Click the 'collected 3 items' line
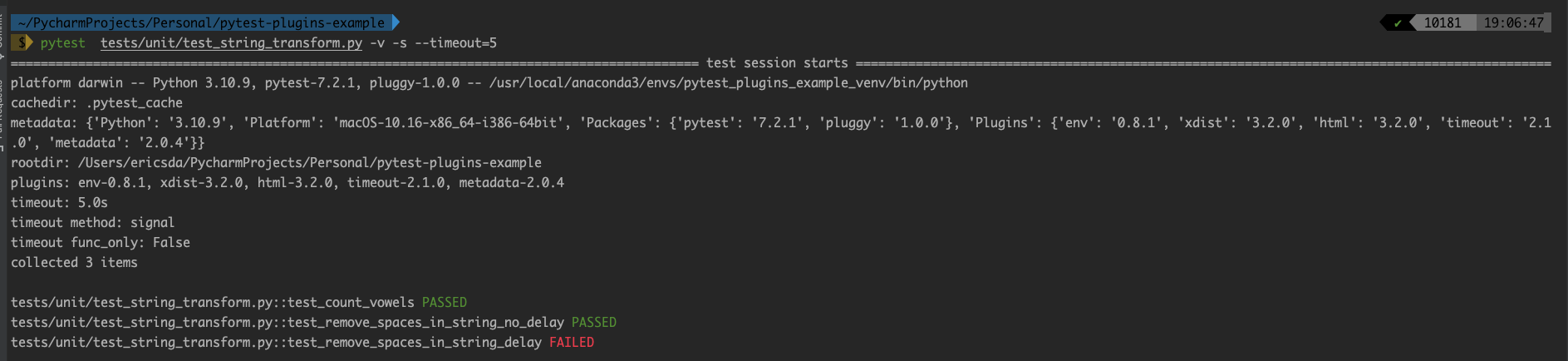Image resolution: width=1568 pixels, height=361 pixels. (x=74, y=262)
